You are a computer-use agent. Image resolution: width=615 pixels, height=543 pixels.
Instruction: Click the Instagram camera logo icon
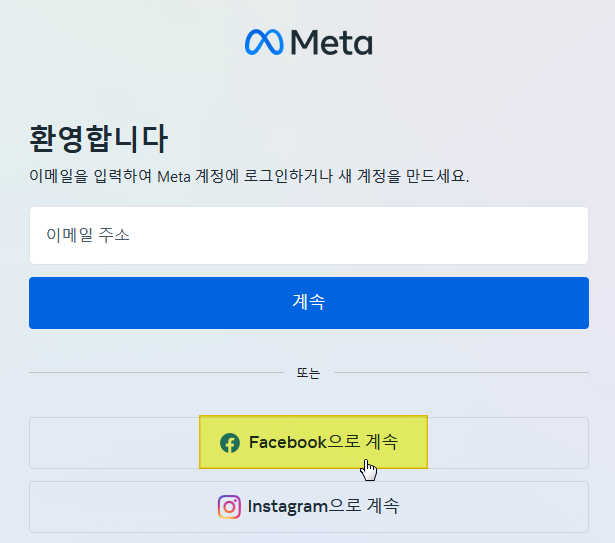pyautogui.click(x=229, y=507)
